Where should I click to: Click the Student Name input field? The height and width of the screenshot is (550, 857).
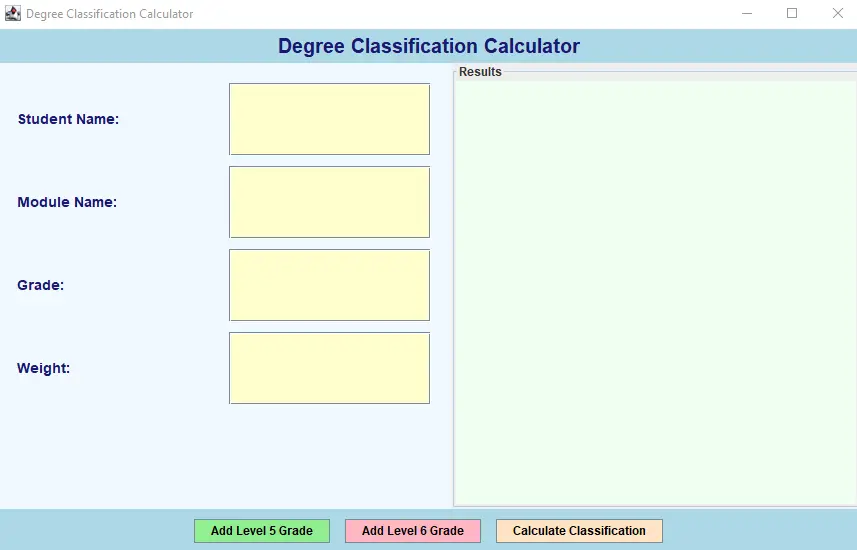coord(329,119)
